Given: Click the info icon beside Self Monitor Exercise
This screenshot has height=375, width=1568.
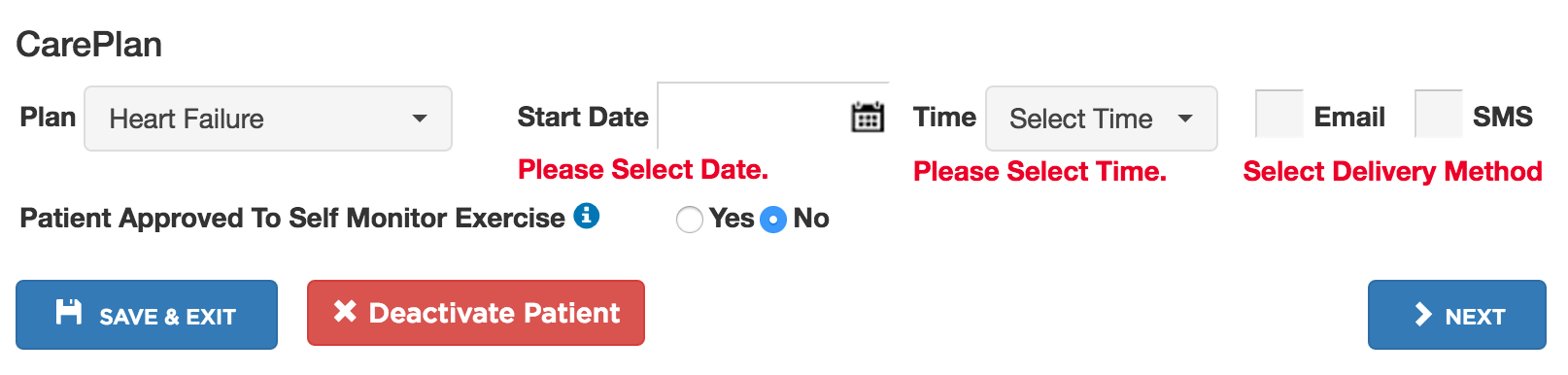Looking at the screenshot, I should coord(586,215).
